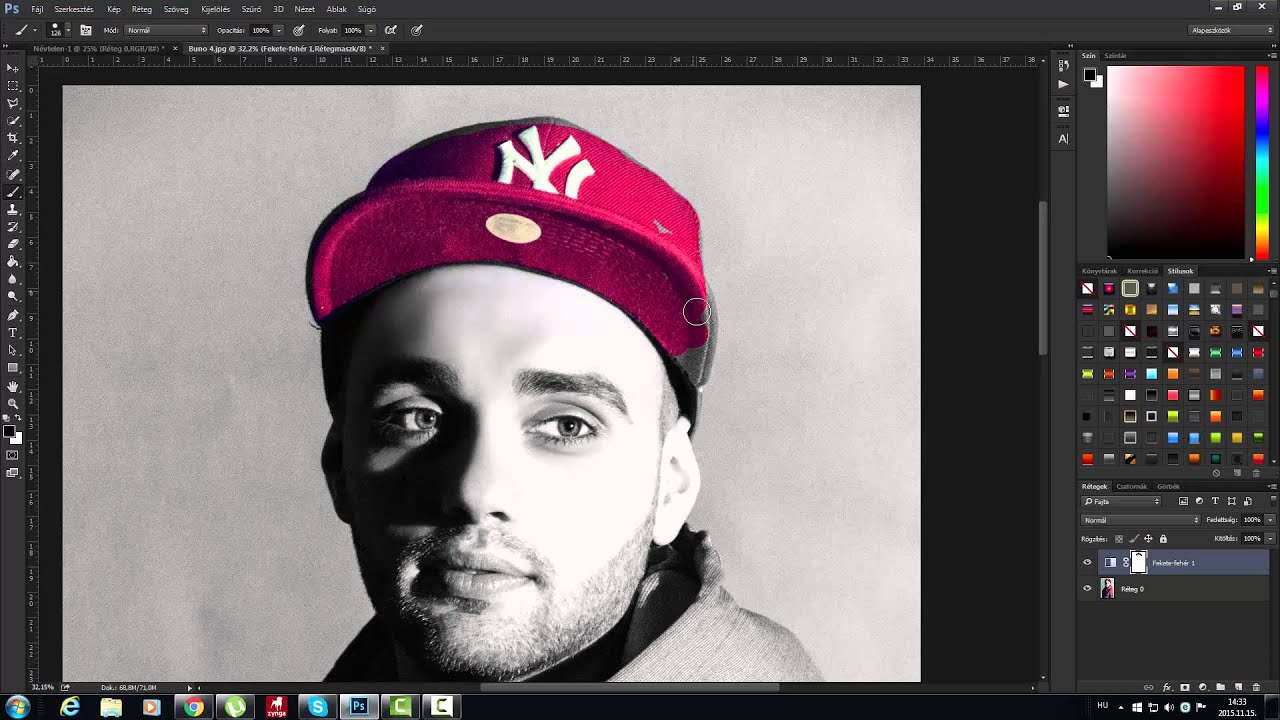Open the Folyat percentage dropdown arrow
1280x720 pixels.
(x=371, y=30)
